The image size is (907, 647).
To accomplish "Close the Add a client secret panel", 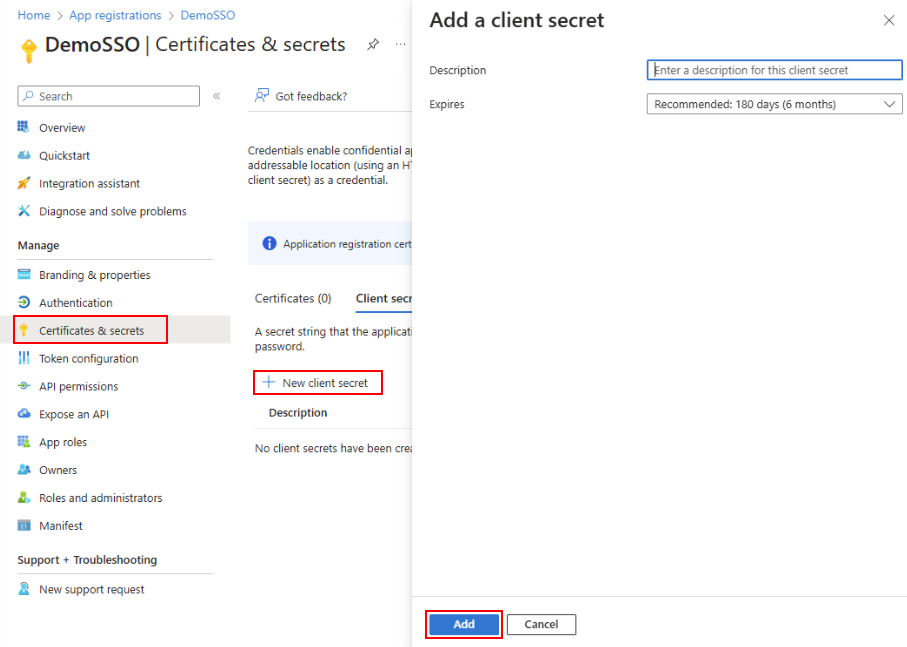I will (x=889, y=20).
